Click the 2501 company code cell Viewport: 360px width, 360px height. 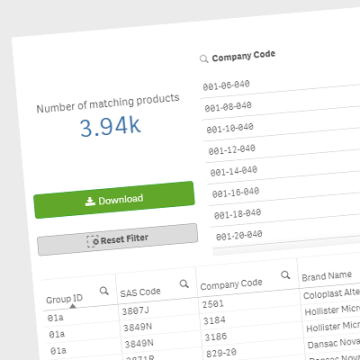point(213,304)
